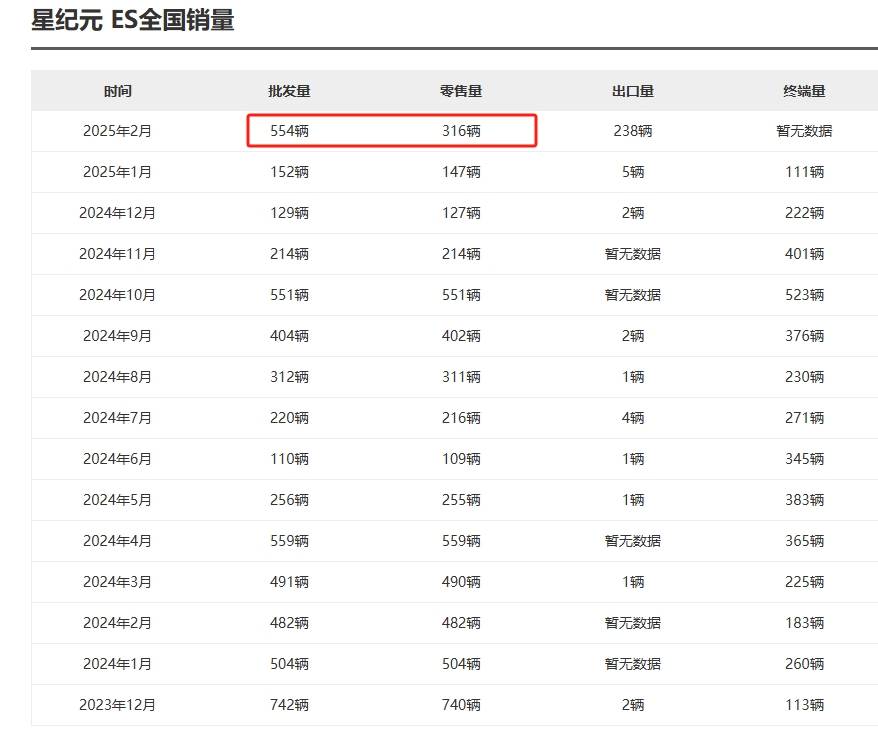The height and width of the screenshot is (729, 878).
Task: Click the 127辆 retail value
Action: coord(461,213)
